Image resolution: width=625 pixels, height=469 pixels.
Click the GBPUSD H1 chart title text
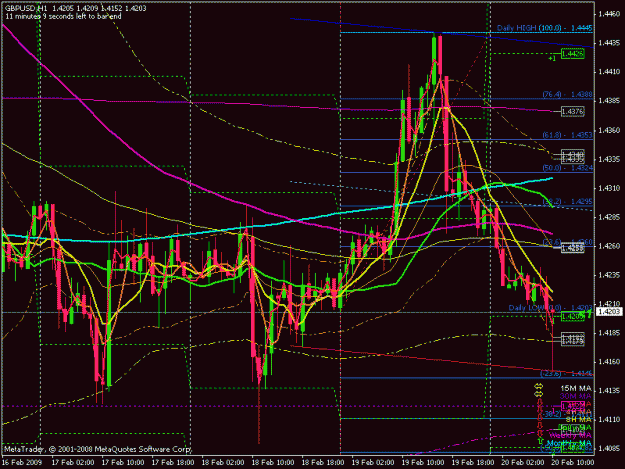pyautogui.click(x=75, y=8)
